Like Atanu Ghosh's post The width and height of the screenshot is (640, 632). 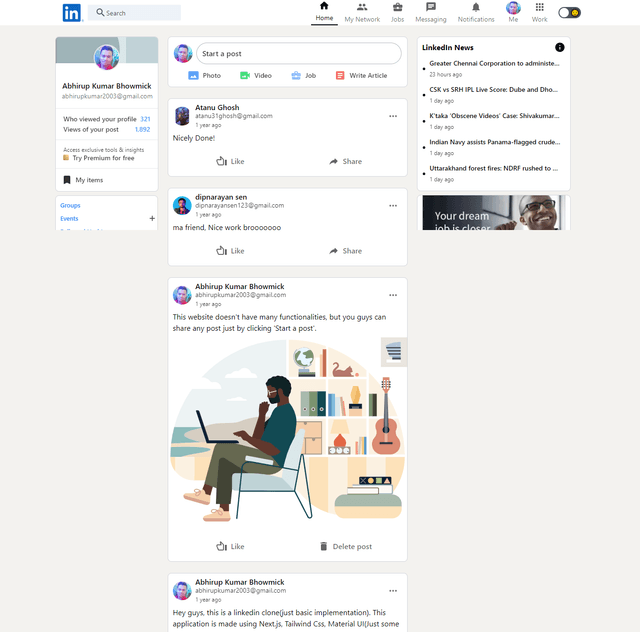230,161
